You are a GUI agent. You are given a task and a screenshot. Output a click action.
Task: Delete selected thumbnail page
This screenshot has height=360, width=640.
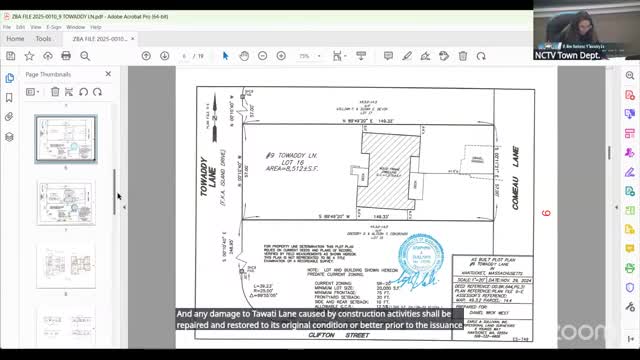pos(55,92)
